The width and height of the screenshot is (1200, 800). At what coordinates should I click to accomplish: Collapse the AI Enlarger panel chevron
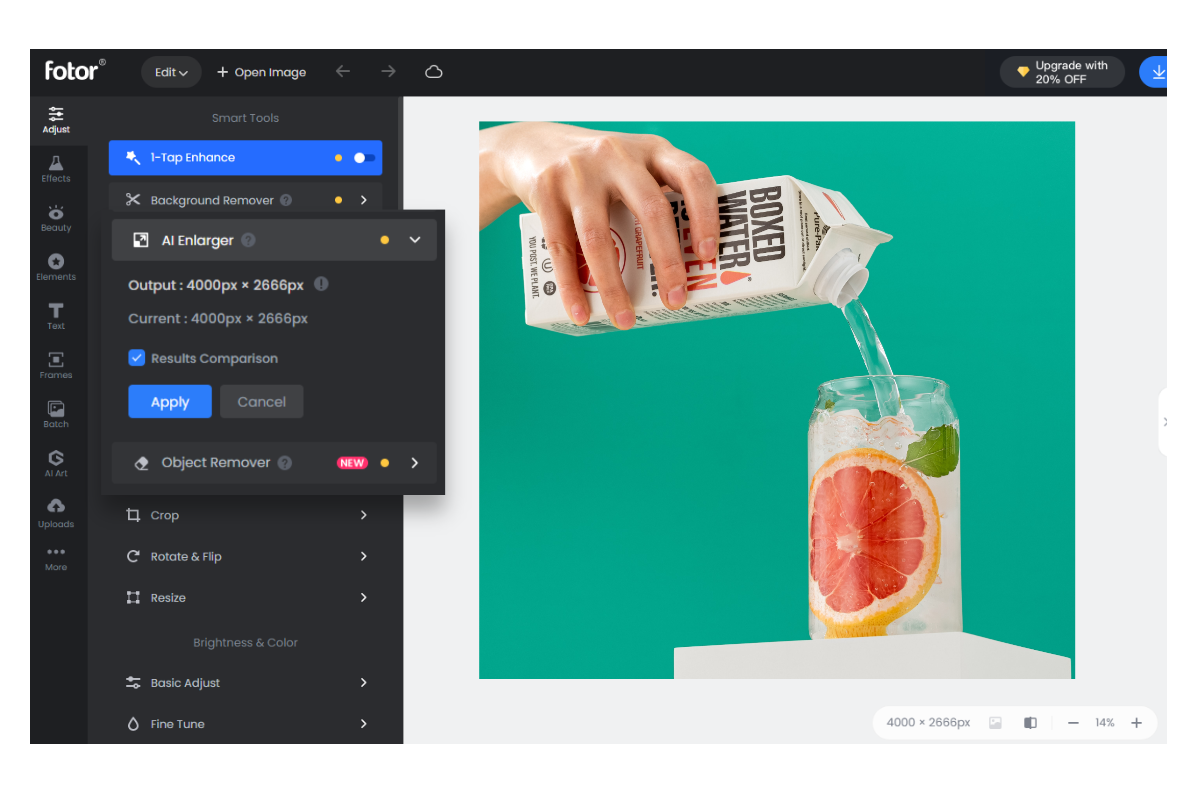click(x=415, y=240)
